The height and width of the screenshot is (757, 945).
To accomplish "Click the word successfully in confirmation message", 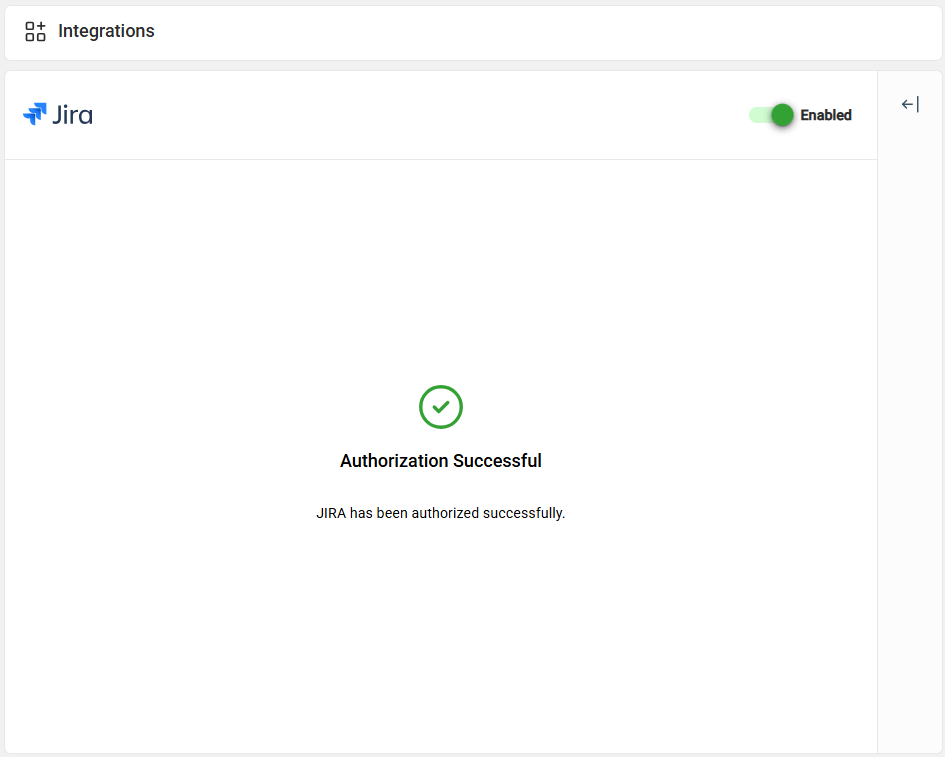I will [524, 513].
